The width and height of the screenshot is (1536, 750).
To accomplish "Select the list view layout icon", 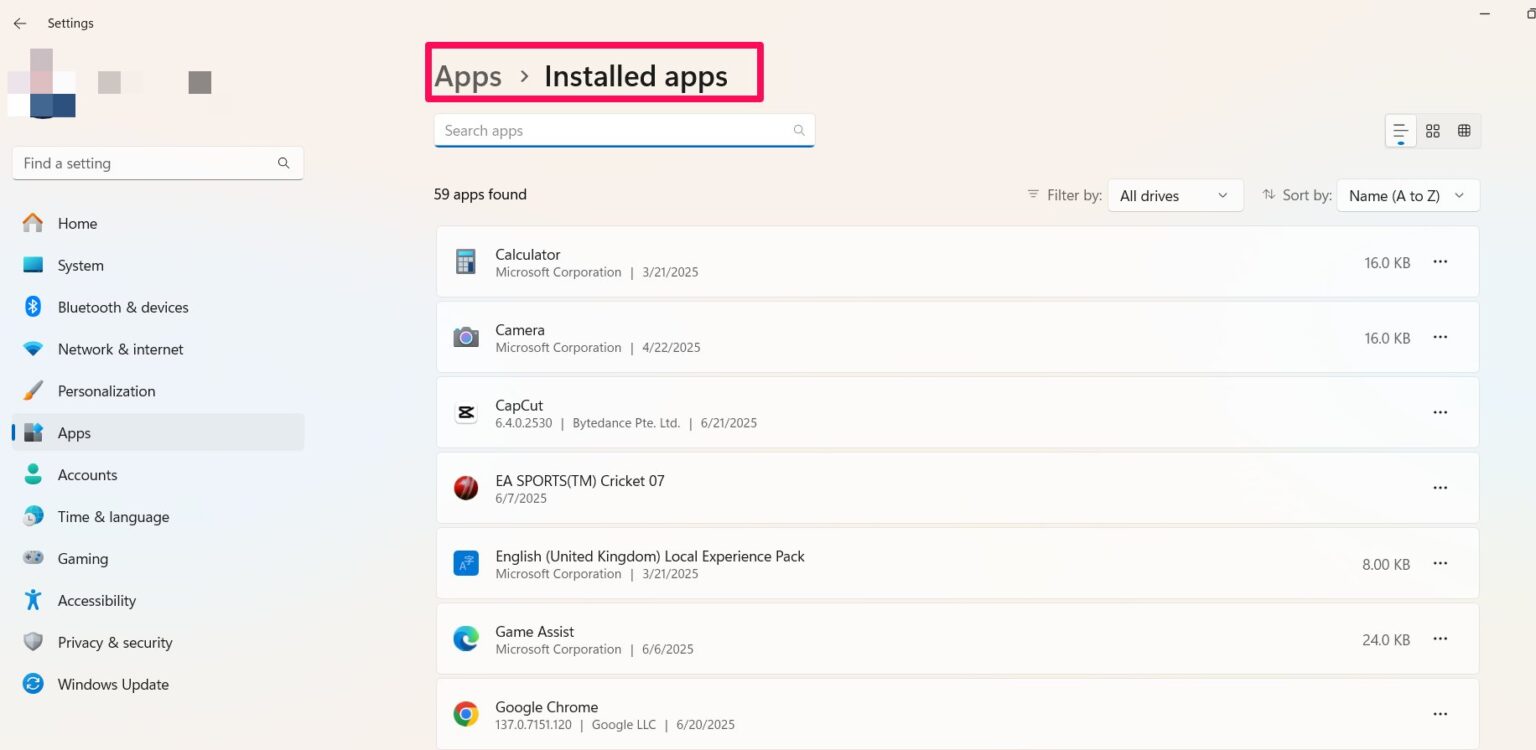I will tap(1399, 130).
